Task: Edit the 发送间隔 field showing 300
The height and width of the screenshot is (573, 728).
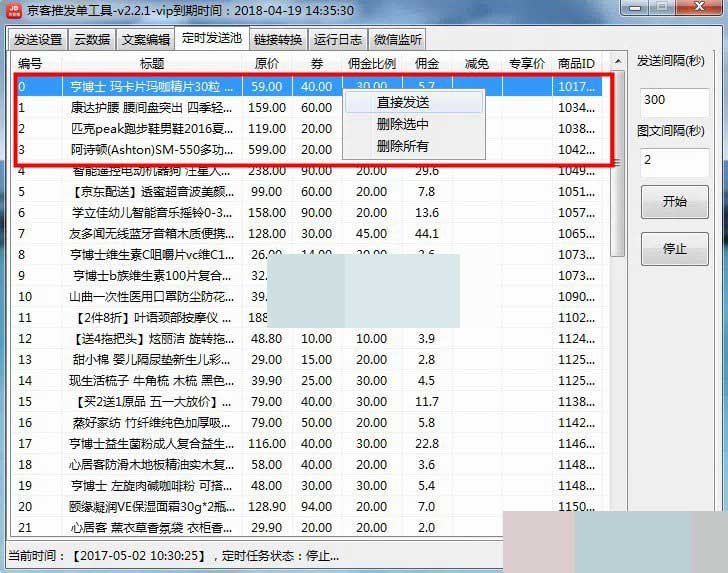Action: pyautogui.click(x=674, y=102)
